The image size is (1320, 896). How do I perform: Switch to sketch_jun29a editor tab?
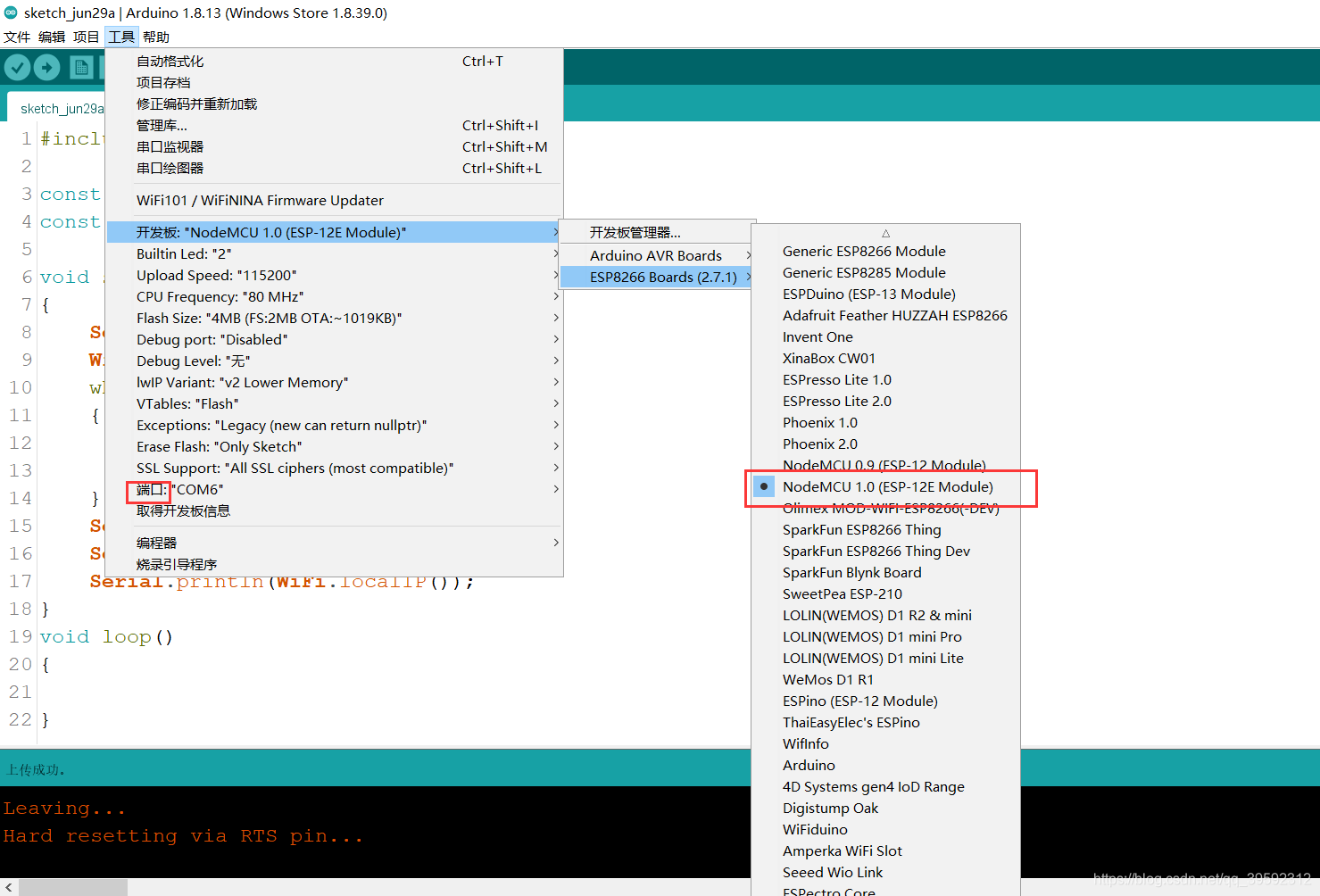(x=56, y=108)
